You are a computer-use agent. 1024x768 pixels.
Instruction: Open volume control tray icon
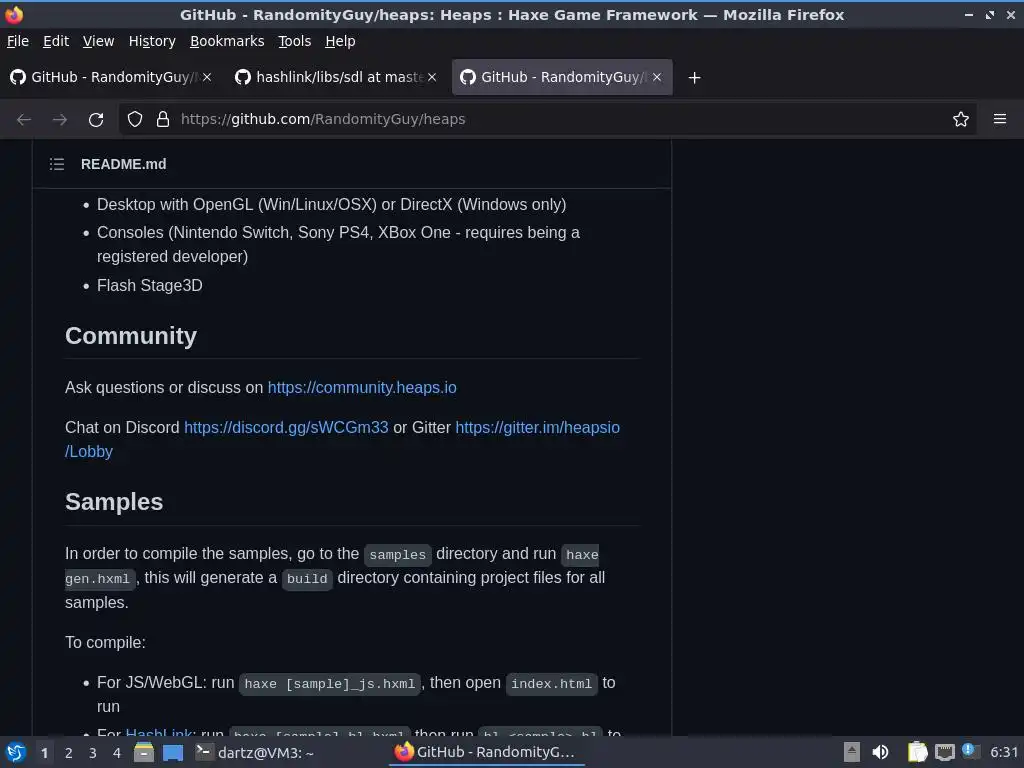point(880,752)
